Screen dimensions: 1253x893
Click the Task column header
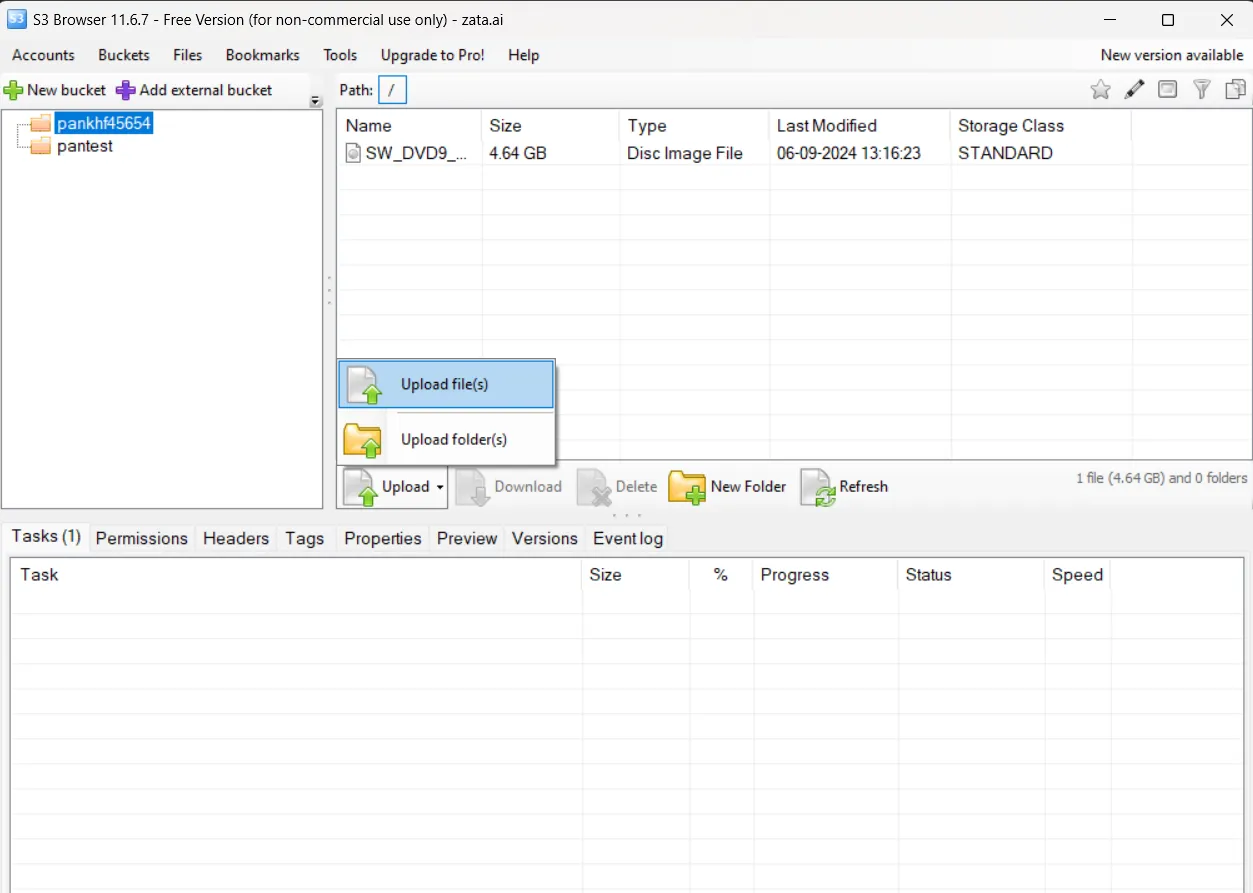pos(296,575)
